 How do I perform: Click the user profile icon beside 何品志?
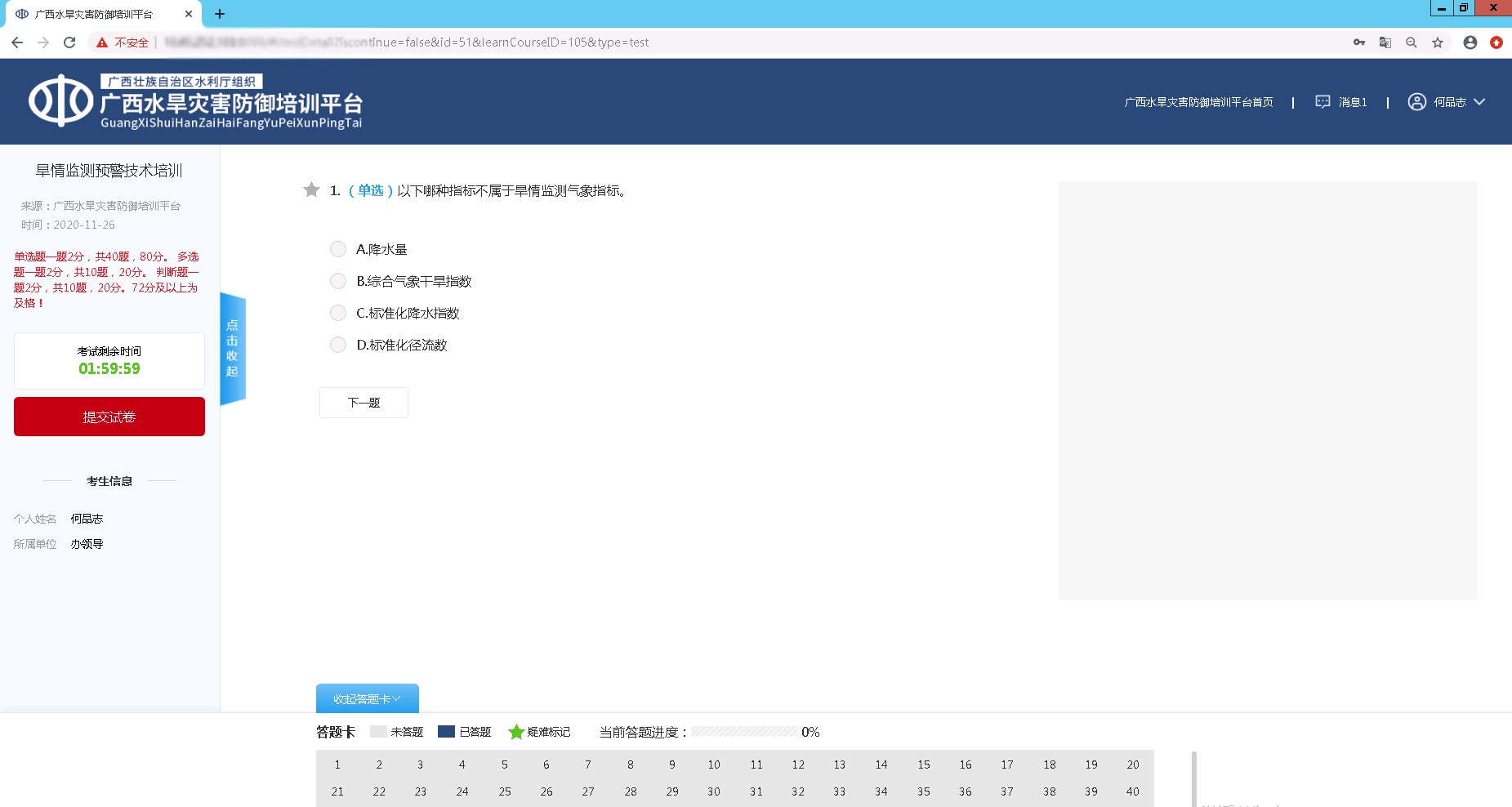[x=1416, y=102]
